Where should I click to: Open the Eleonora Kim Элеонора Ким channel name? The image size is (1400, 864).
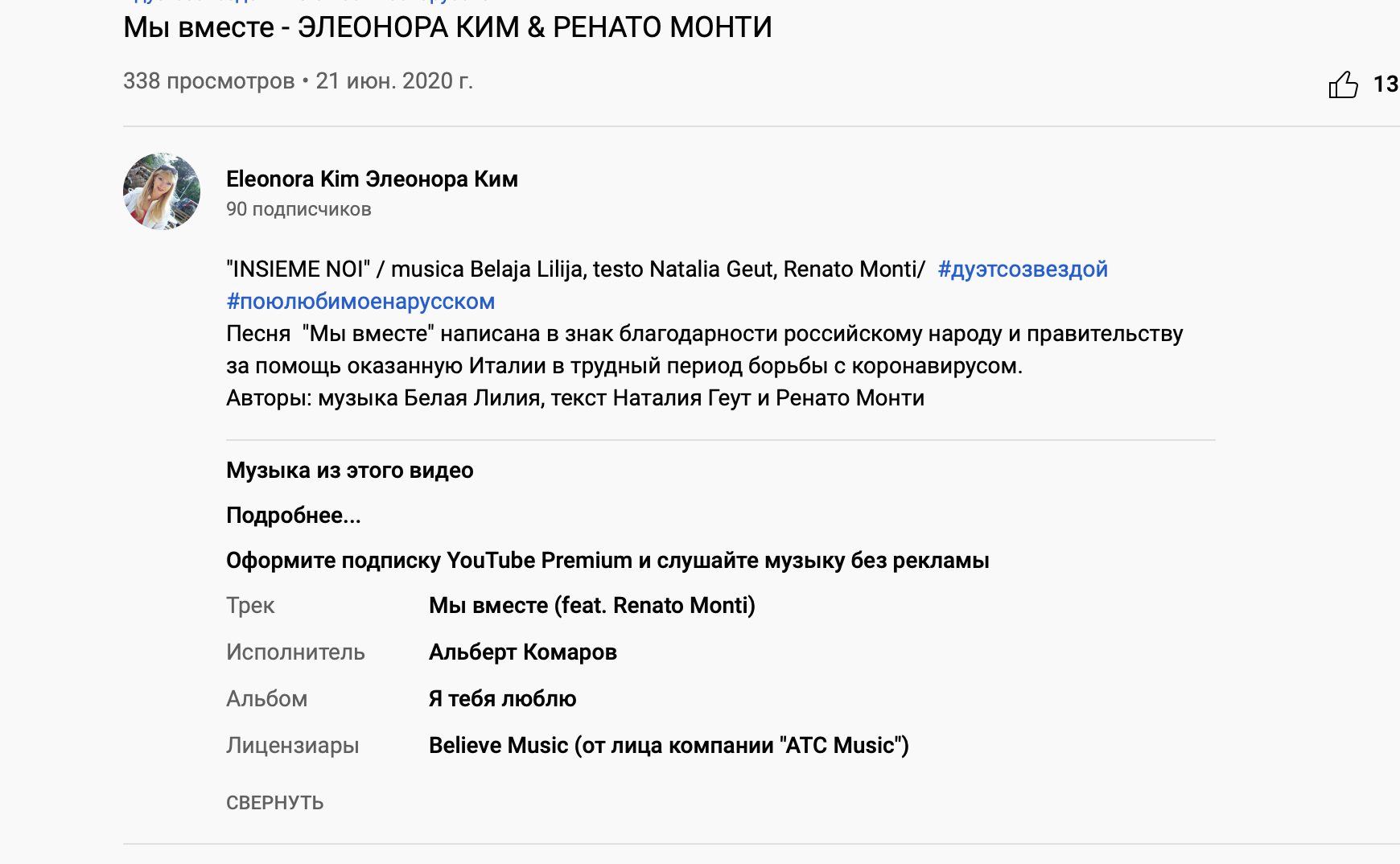(372, 179)
